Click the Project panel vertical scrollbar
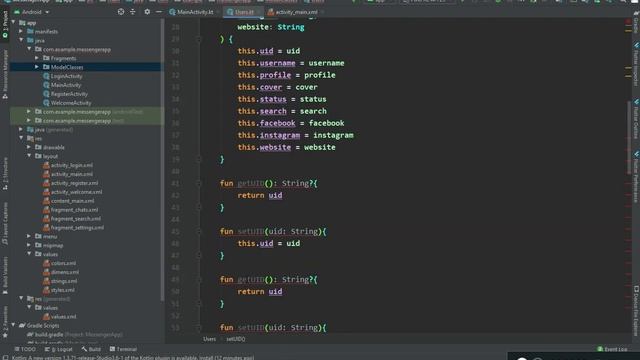 pyautogui.click(x=162, y=159)
